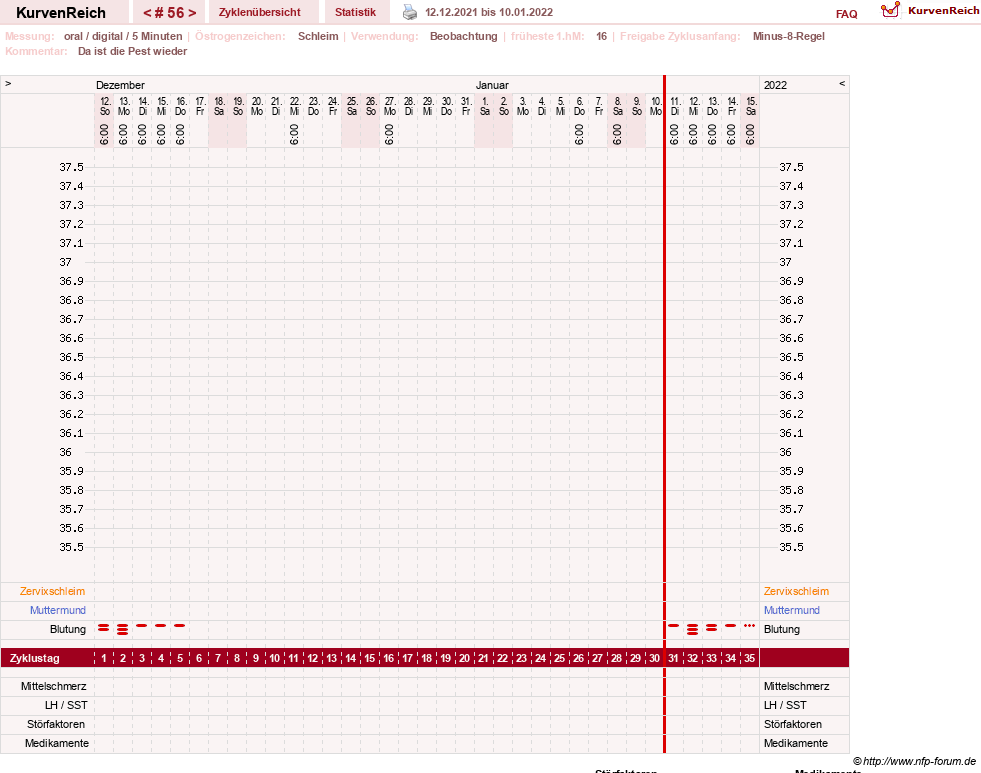This screenshot has height=773, width=981.
Task: Click the Minus-8-Regel value
Action: click(x=789, y=36)
